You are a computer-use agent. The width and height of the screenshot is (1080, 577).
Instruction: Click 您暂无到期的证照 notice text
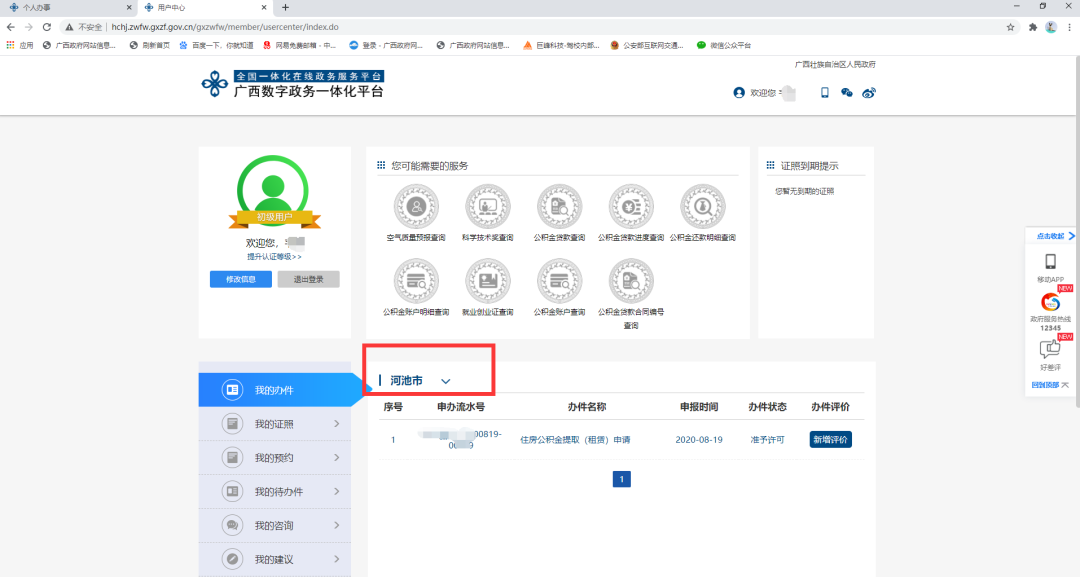click(x=804, y=191)
